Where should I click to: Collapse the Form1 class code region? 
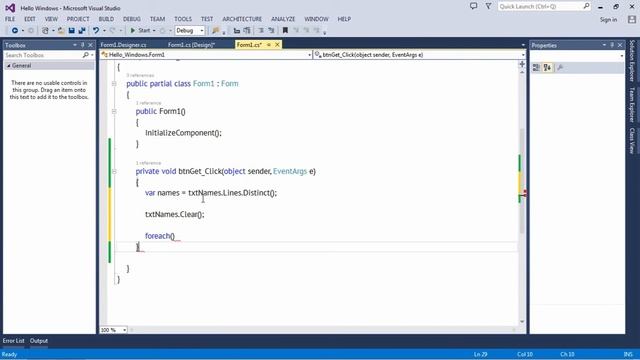114,84
